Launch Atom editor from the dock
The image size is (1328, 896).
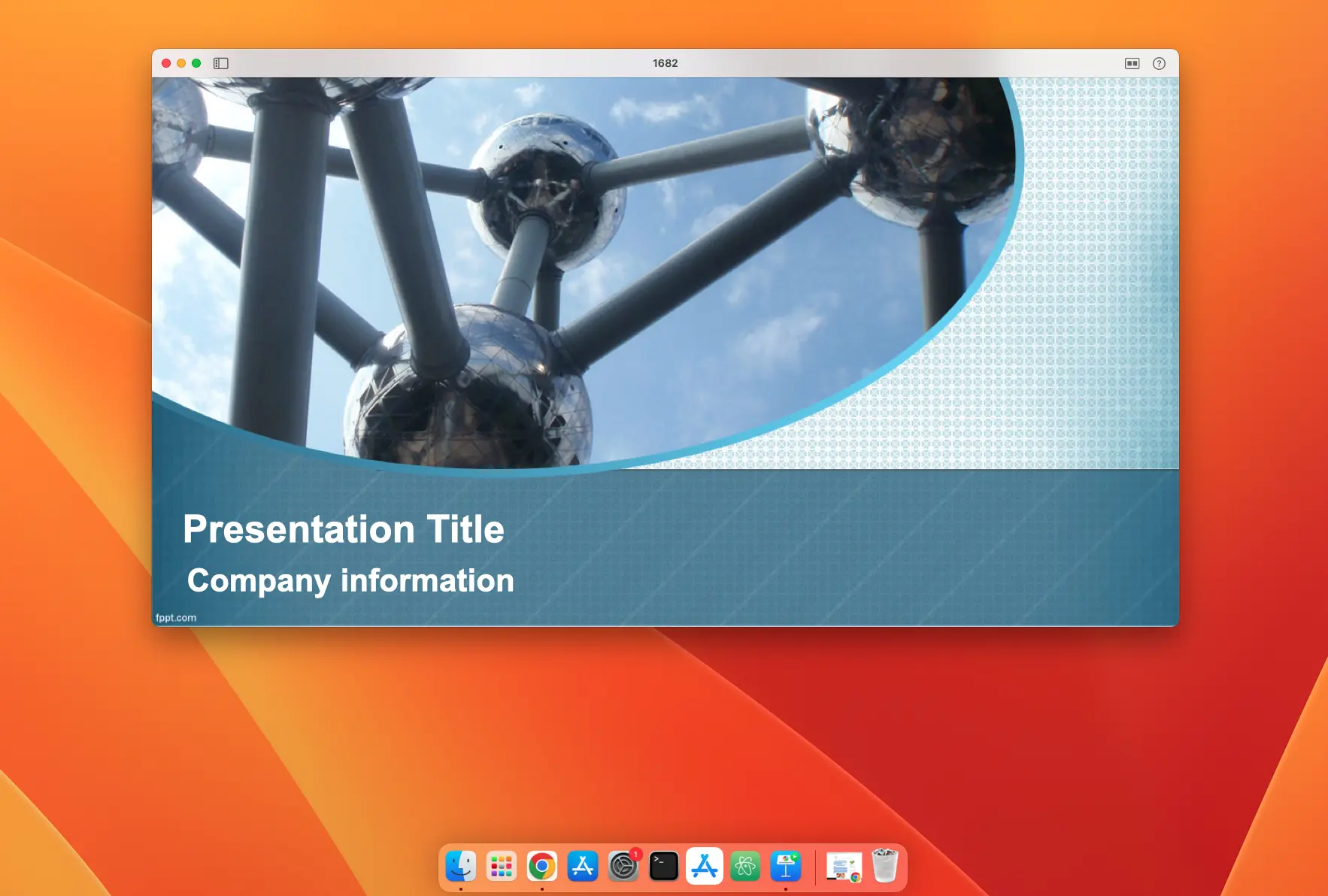(x=745, y=866)
